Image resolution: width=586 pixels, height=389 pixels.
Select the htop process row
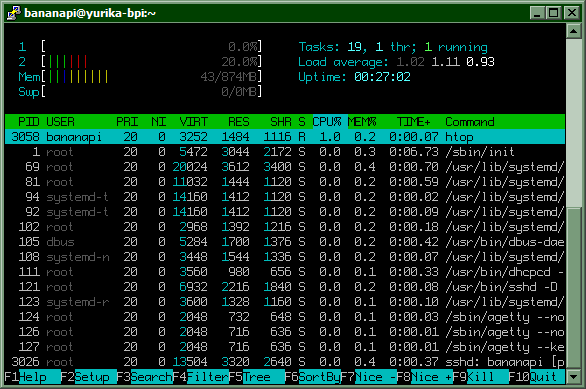coord(285,137)
